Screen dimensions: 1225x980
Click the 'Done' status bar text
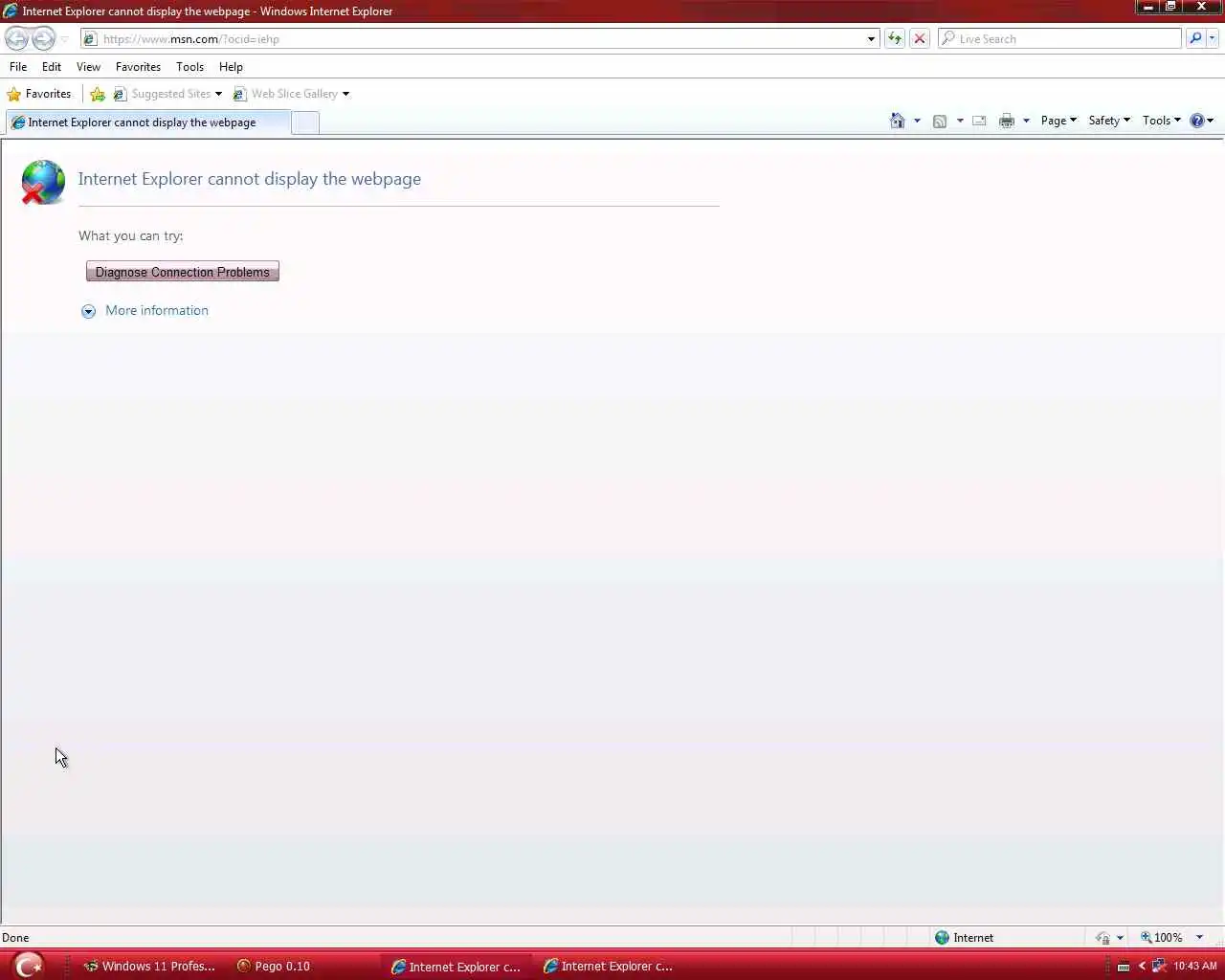(x=15, y=938)
